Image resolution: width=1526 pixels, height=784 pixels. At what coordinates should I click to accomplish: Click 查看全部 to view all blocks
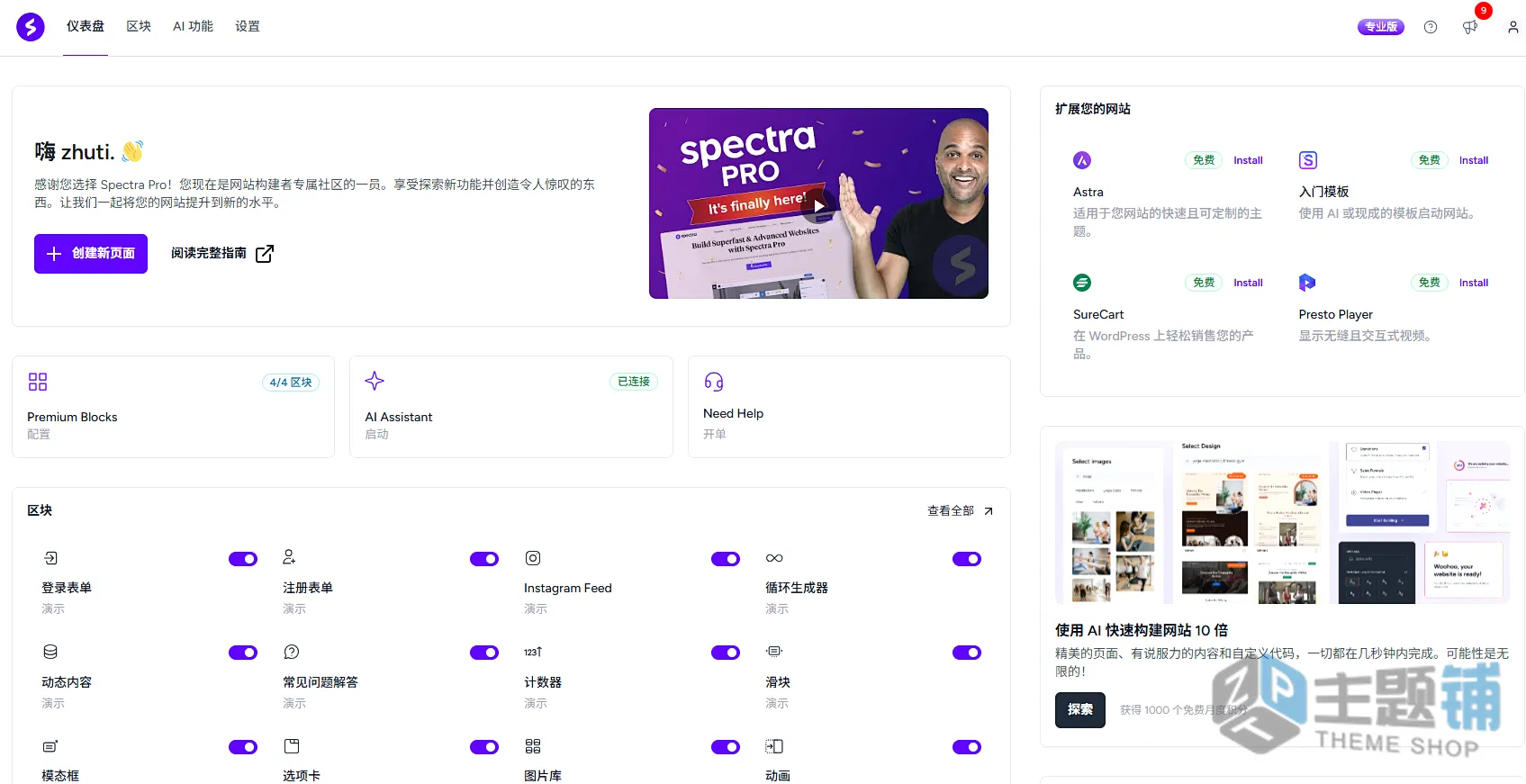pyautogui.click(x=960, y=510)
